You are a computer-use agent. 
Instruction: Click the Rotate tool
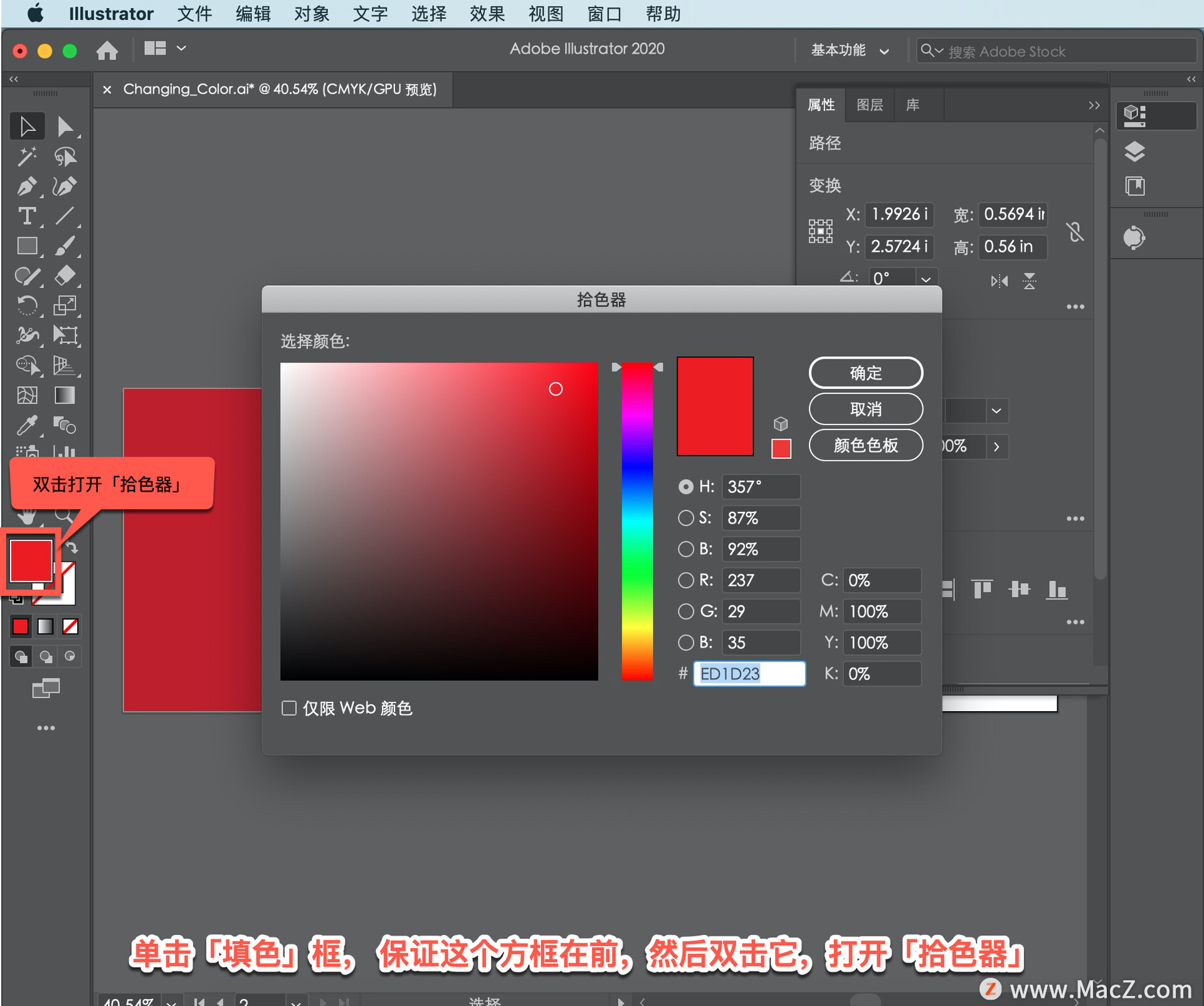point(26,305)
